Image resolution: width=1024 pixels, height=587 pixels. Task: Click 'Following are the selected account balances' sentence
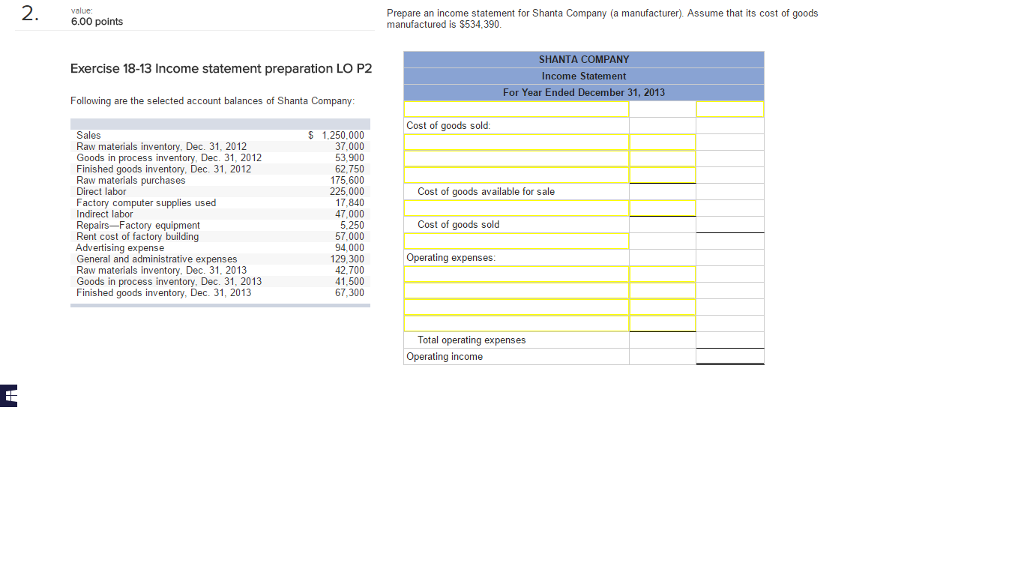coord(212,101)
